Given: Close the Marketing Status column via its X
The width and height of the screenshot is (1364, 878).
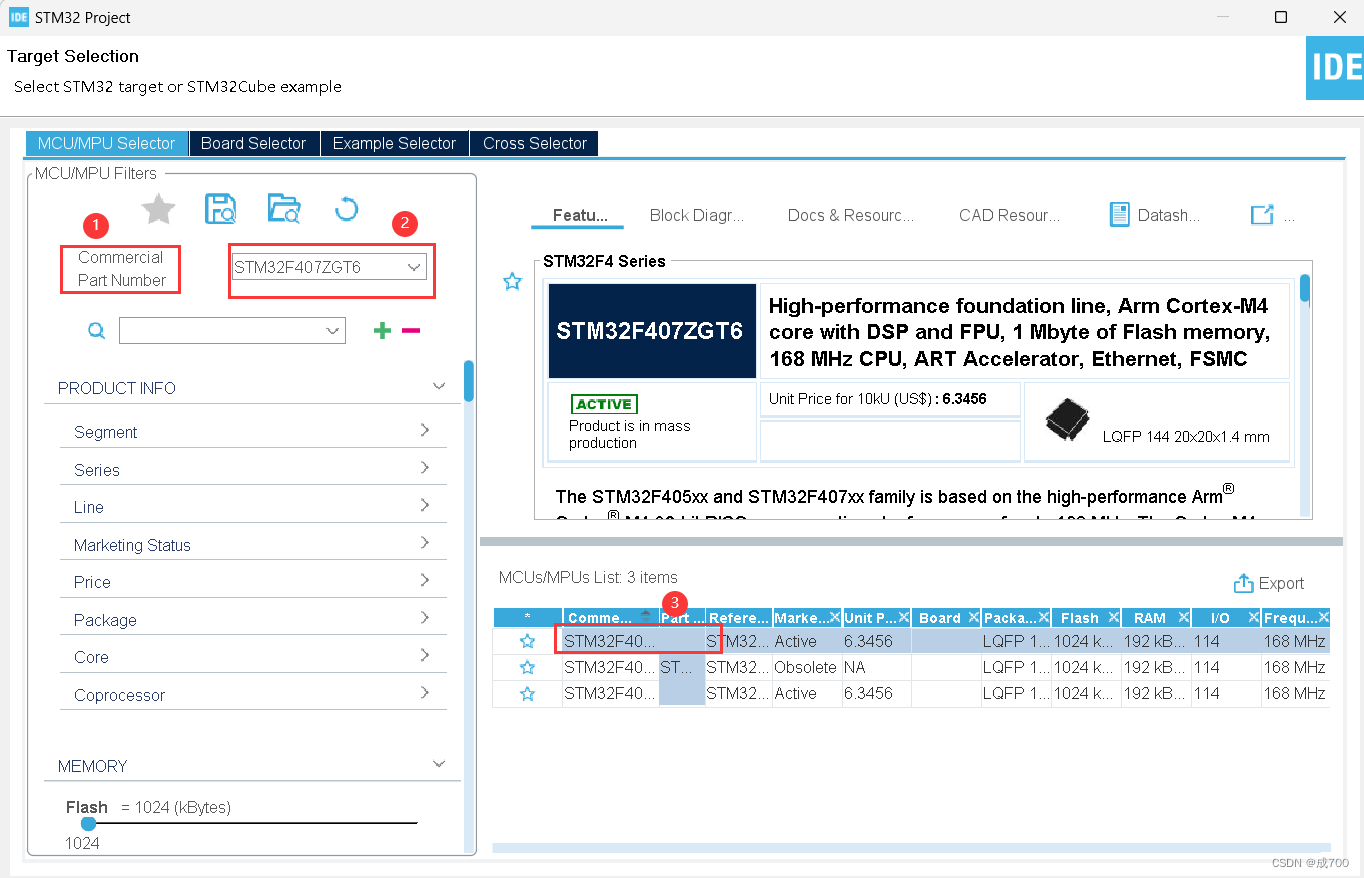Looking at the screenshot, I should coord(835,618).
